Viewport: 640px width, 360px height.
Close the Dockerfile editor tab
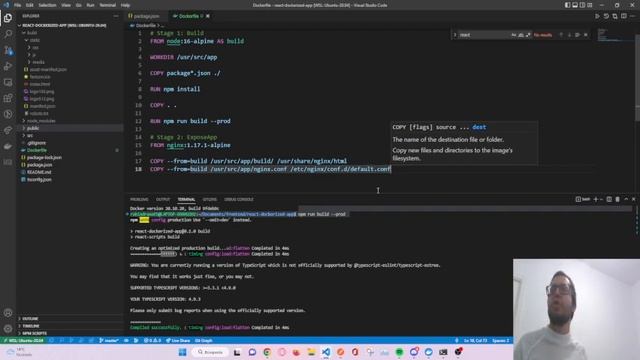coord(208,16)
